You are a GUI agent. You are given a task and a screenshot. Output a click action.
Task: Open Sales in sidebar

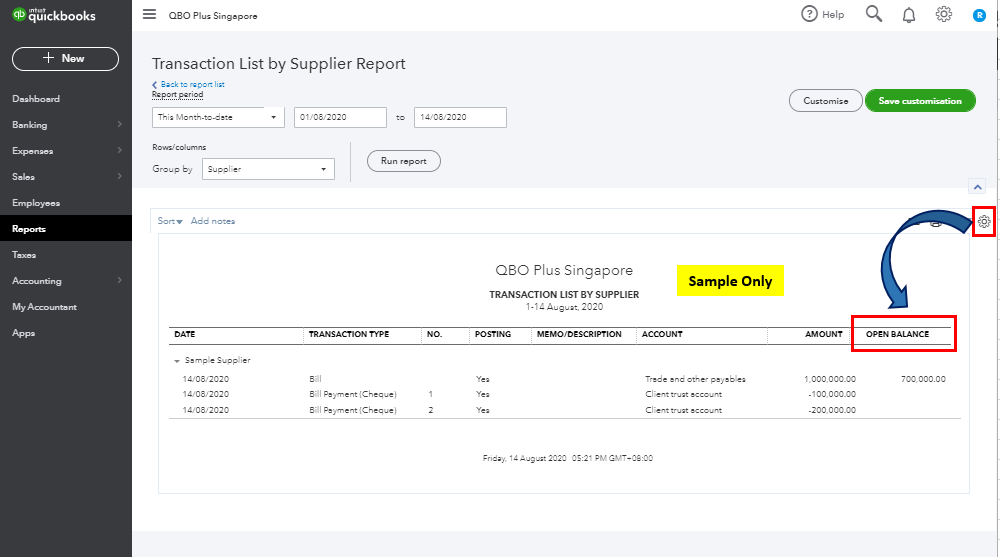24,177
